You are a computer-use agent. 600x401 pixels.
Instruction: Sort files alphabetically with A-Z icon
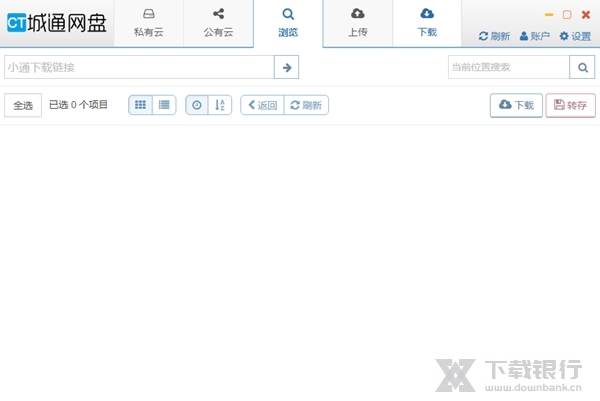(x=220, y=105)
